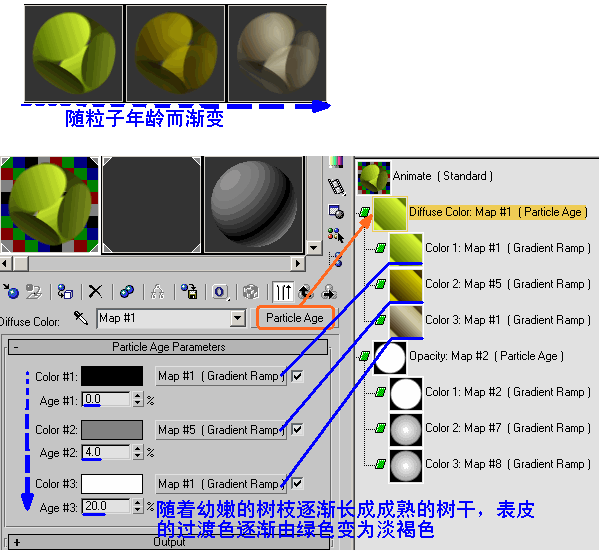Click Go Forward to Sibling icon
The height and width of the screenshot is (550, 599).
(x=329, y=292)
